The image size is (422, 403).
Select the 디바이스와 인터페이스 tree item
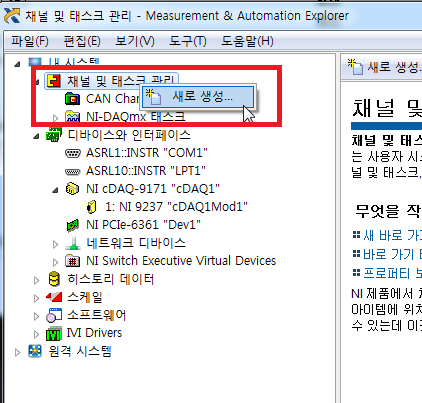coord(129,135)
